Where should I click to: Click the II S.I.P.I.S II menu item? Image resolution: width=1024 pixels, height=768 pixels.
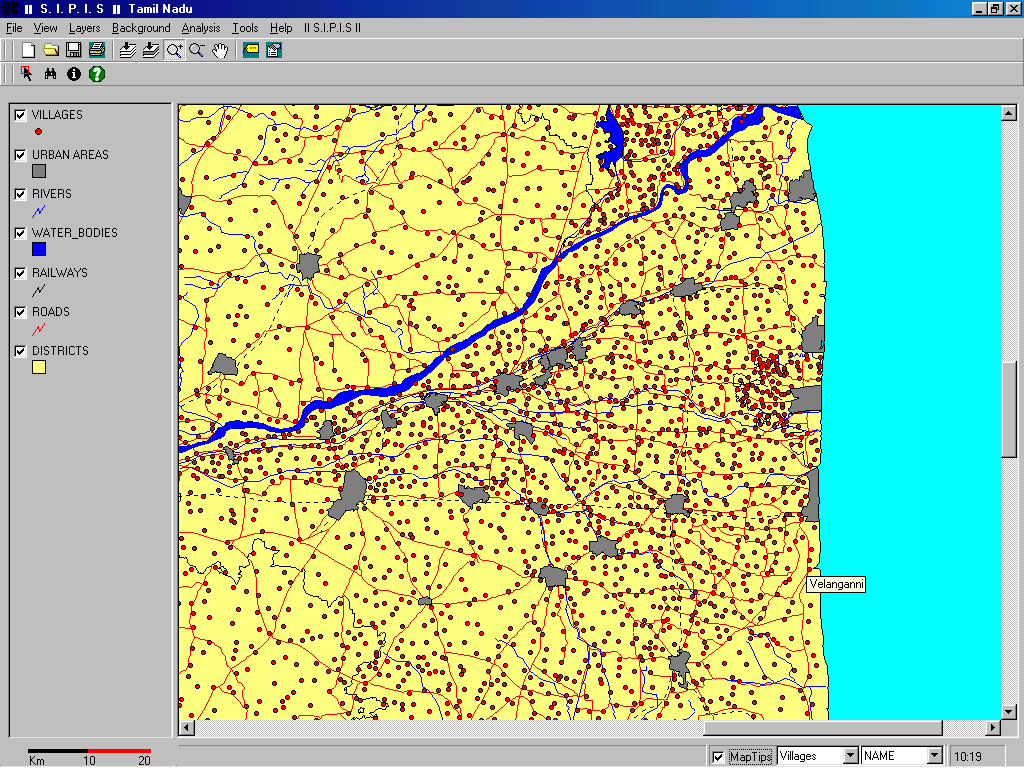[x=332, y=28]
